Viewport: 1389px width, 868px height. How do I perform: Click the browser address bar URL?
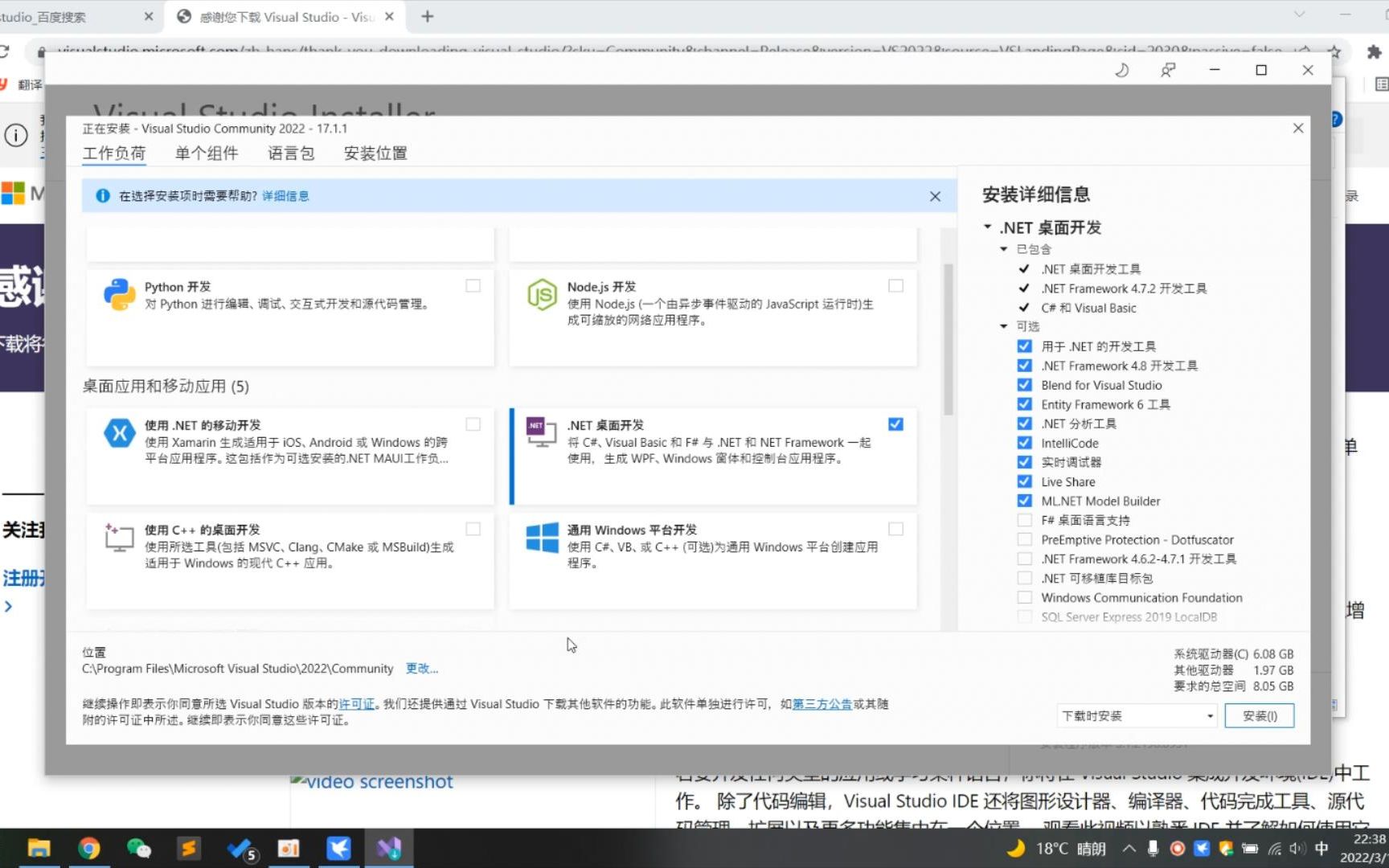pos(670,50)
